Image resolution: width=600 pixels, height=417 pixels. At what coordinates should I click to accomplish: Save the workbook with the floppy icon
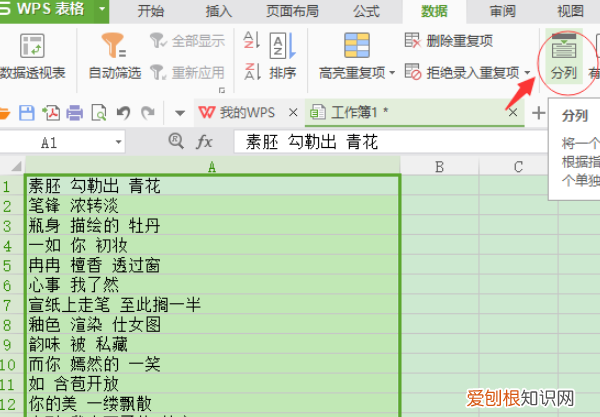point(27,113)
